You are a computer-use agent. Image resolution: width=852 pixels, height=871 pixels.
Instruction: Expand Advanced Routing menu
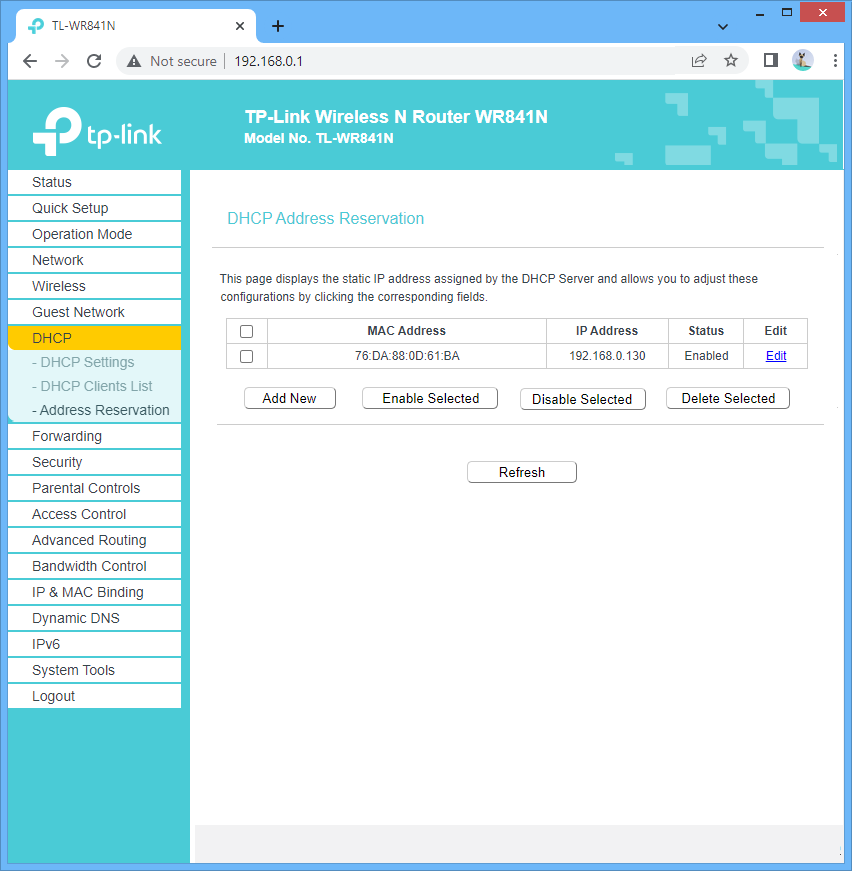94,540
